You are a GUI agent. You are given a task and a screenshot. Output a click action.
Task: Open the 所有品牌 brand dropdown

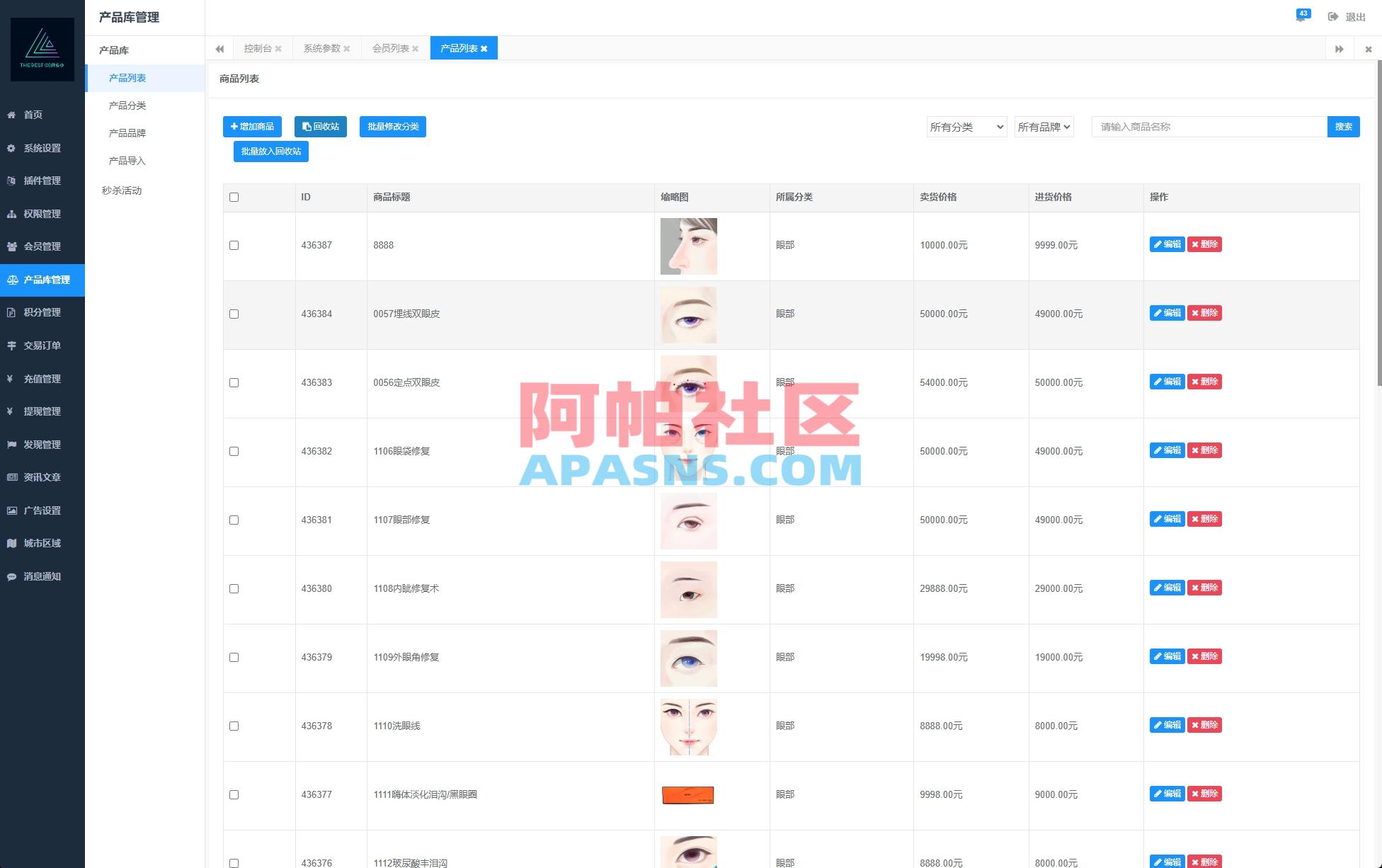coord(1044,127)
